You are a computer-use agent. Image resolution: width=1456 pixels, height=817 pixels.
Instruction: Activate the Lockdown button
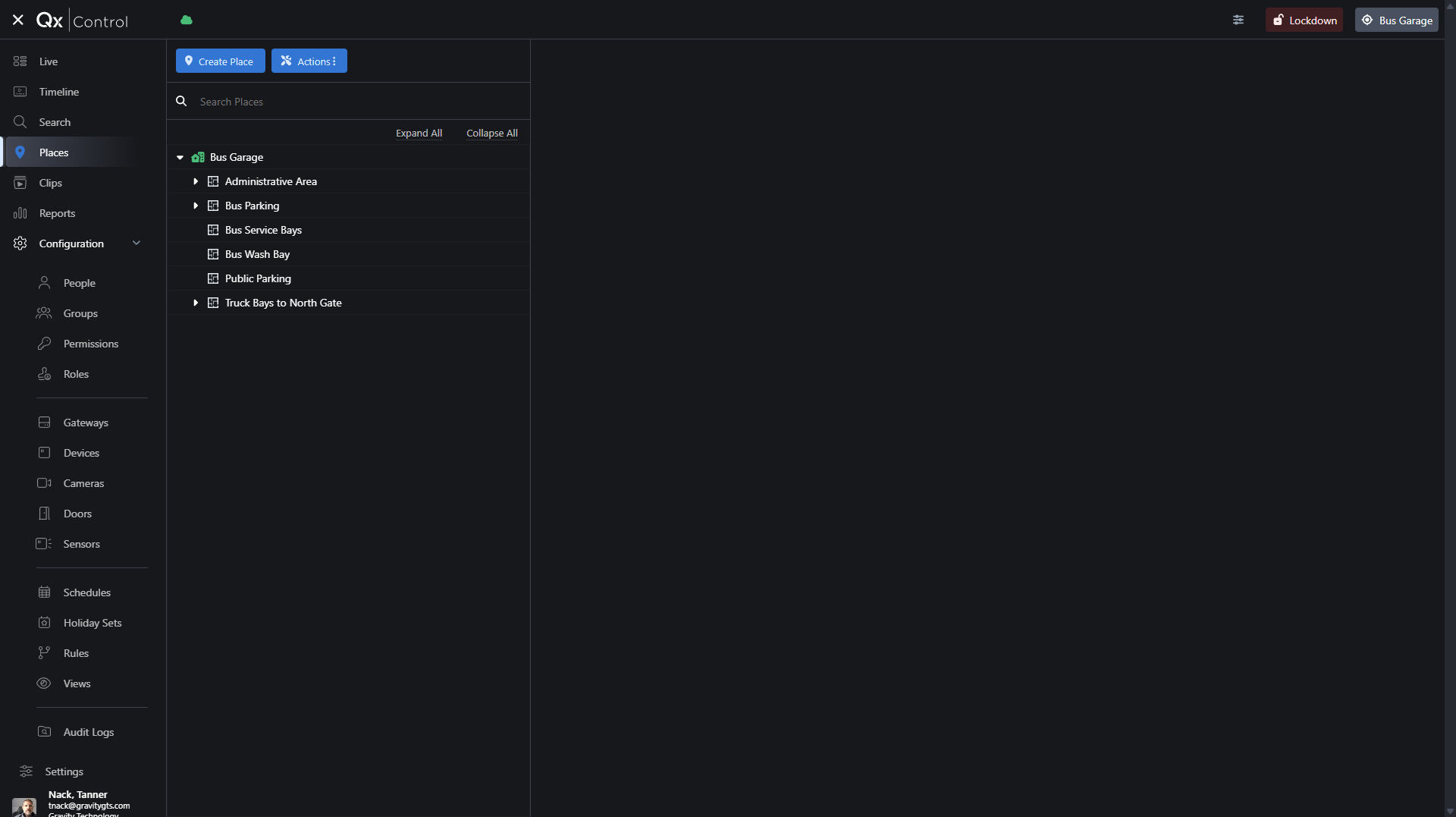[x=1304, y=20]
